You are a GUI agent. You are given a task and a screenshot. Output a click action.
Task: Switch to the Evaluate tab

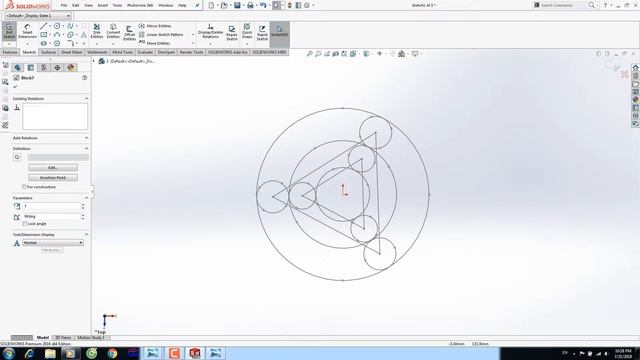145,52
